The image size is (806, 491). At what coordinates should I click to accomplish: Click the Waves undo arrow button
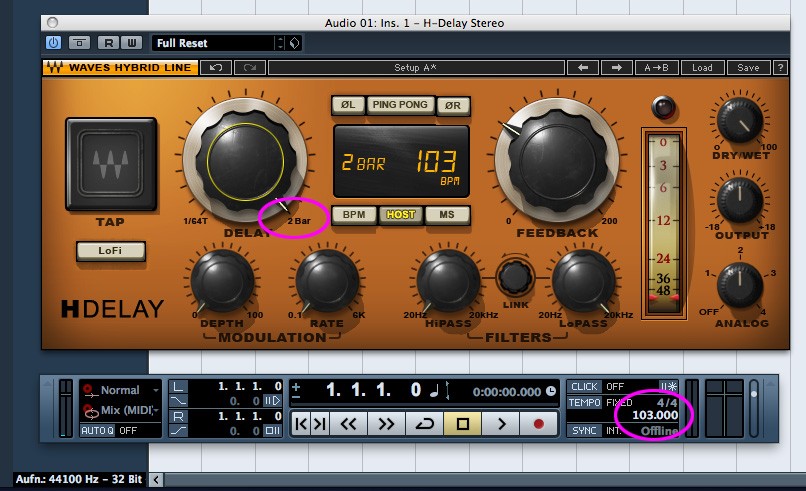pos(216,68)
